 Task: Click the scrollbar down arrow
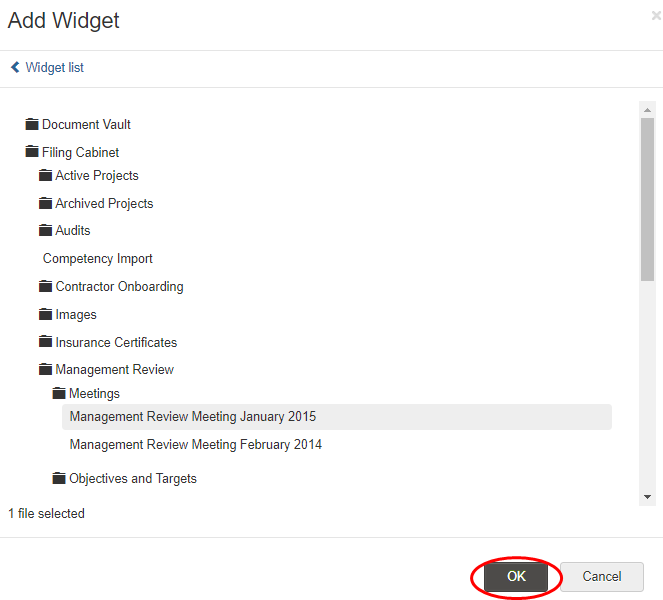(x=648, y=496)
